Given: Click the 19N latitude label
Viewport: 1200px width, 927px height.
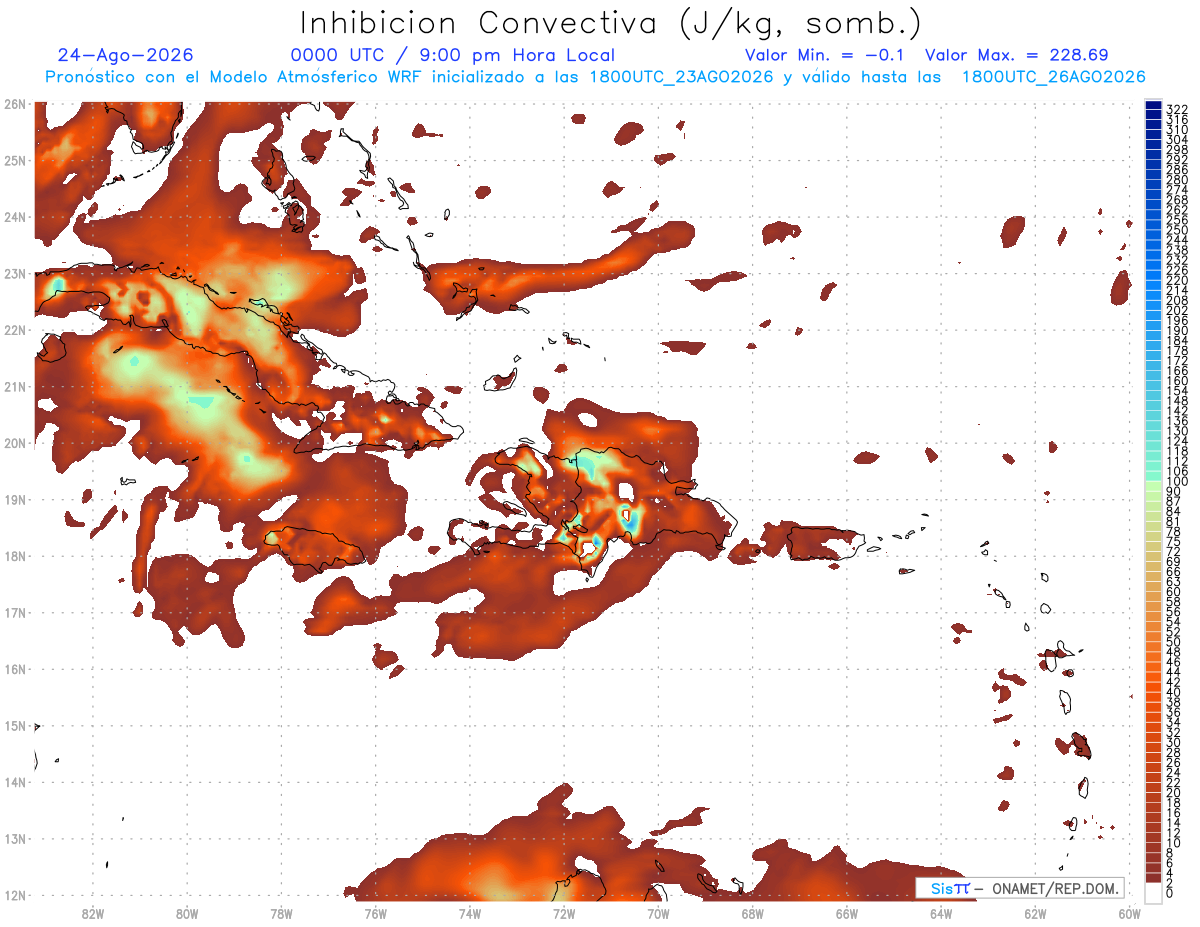Looking at the screenshot, I should [x=15, y=499].
